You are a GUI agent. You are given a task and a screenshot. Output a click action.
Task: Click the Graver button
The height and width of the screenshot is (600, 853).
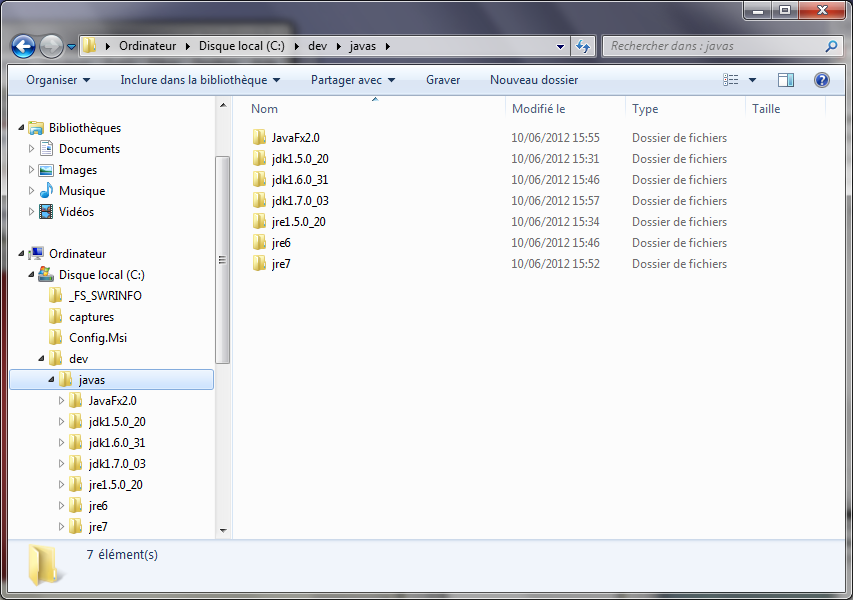point(443,80)
